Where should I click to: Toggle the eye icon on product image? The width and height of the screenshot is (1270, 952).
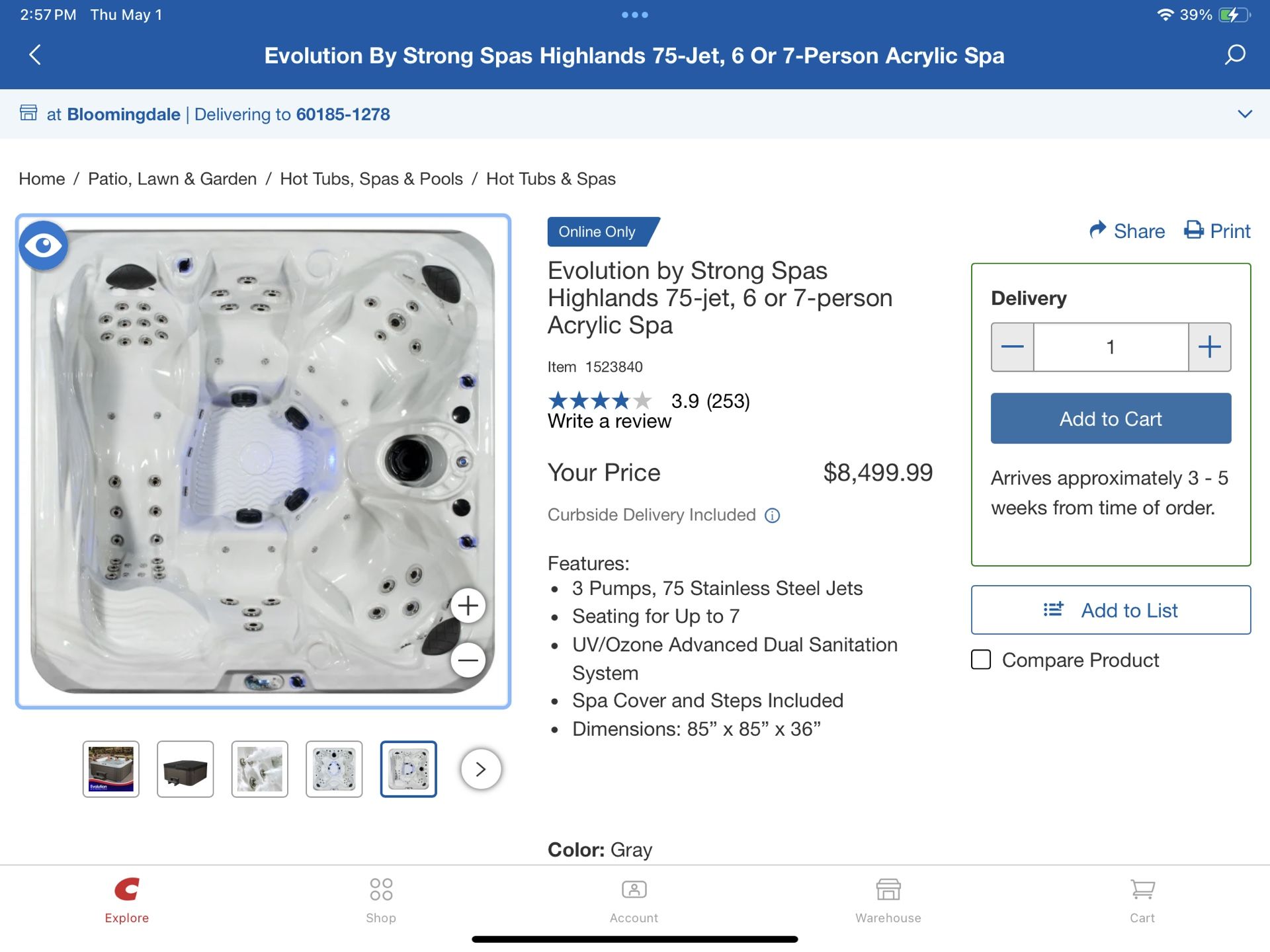coord(44,246)
